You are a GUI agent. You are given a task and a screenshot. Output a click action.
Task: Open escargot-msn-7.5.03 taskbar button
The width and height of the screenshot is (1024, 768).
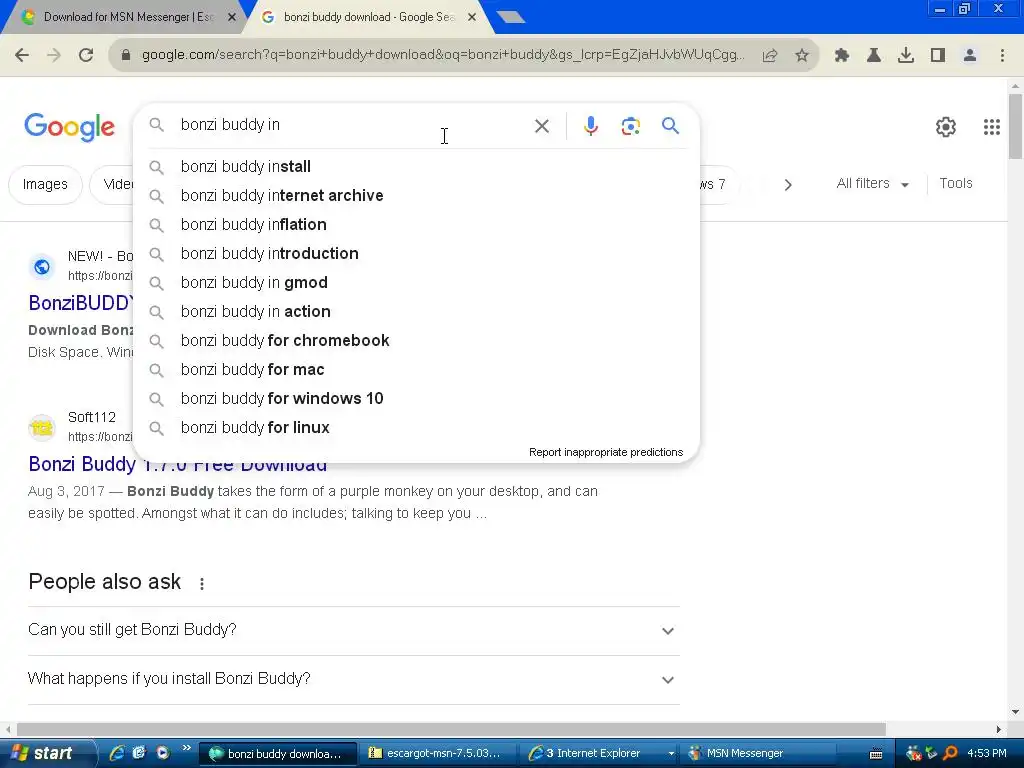click(437, 754)
